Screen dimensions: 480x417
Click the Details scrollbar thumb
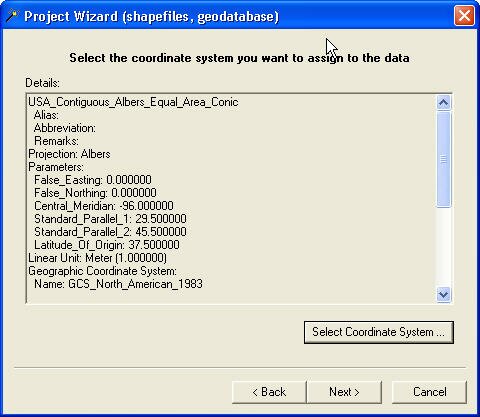pos(443,159)
